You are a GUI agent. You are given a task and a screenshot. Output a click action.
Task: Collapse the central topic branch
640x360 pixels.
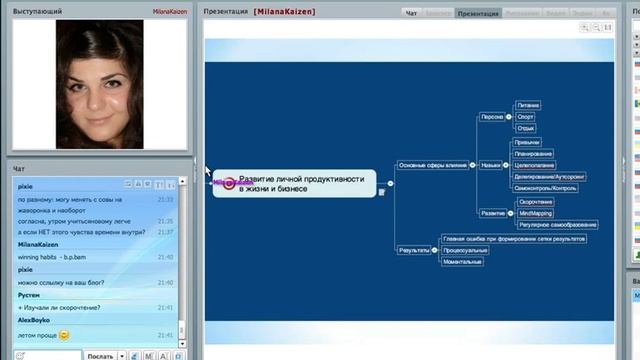tap(390, 184)
